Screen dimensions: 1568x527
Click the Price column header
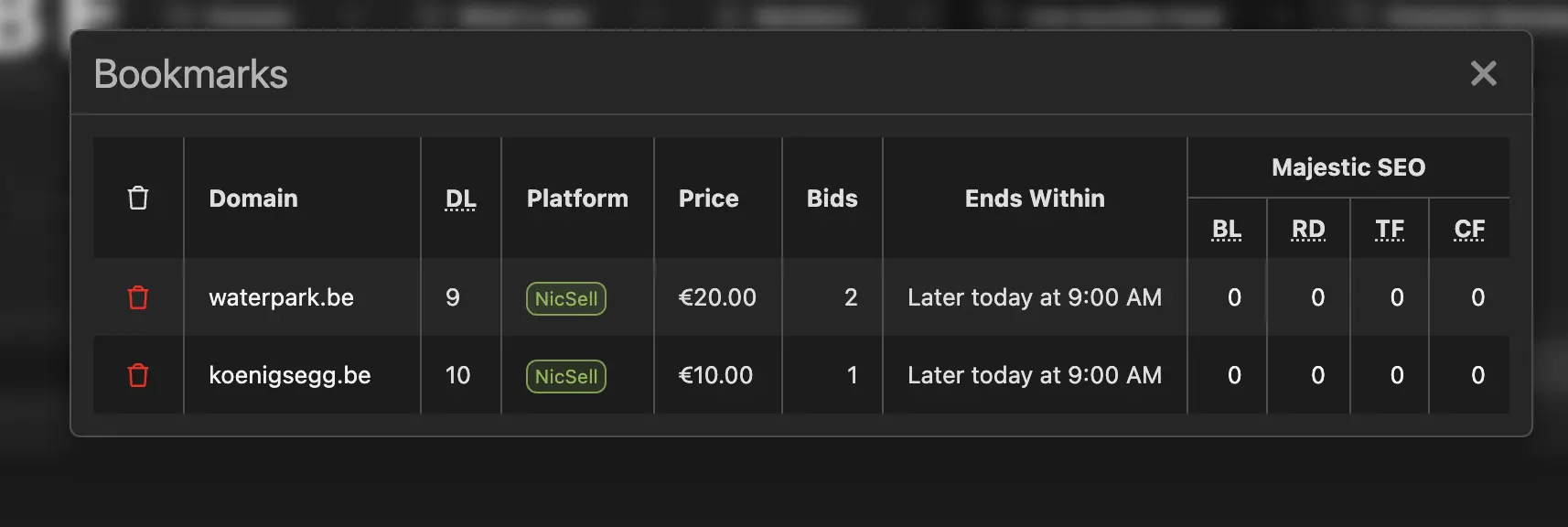[708, 199]
